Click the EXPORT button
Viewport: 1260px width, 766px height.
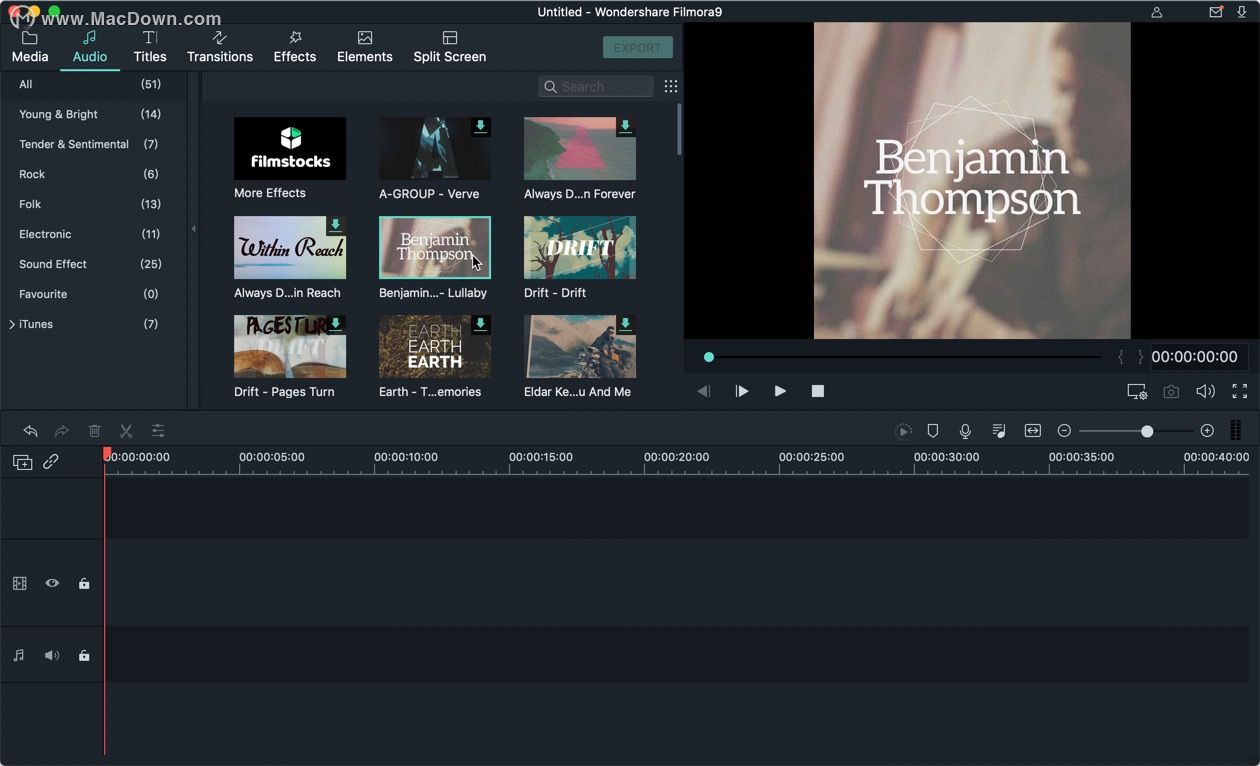638,48
